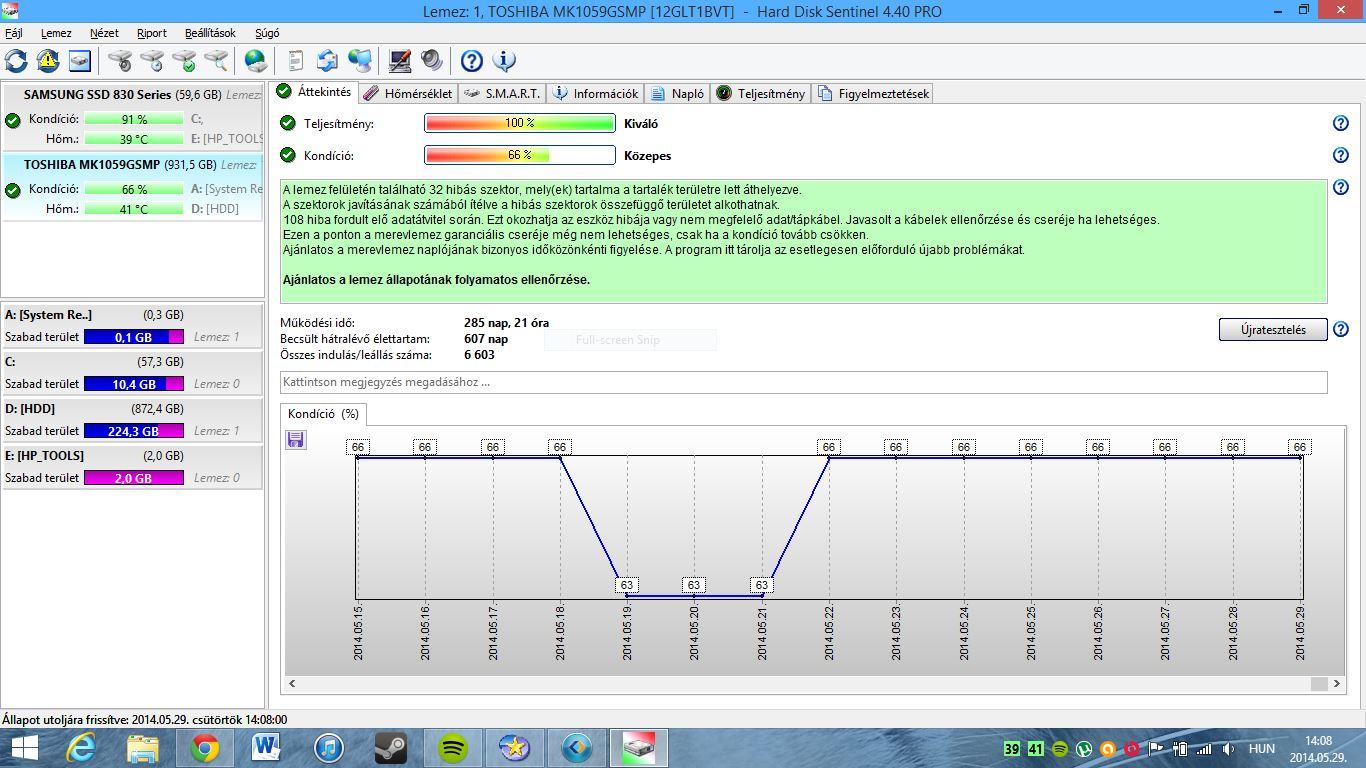Click the green check icon beside Teljesítmény
Screen dimensions: 1366x768
pyautogui.click(x=288, y=123)
